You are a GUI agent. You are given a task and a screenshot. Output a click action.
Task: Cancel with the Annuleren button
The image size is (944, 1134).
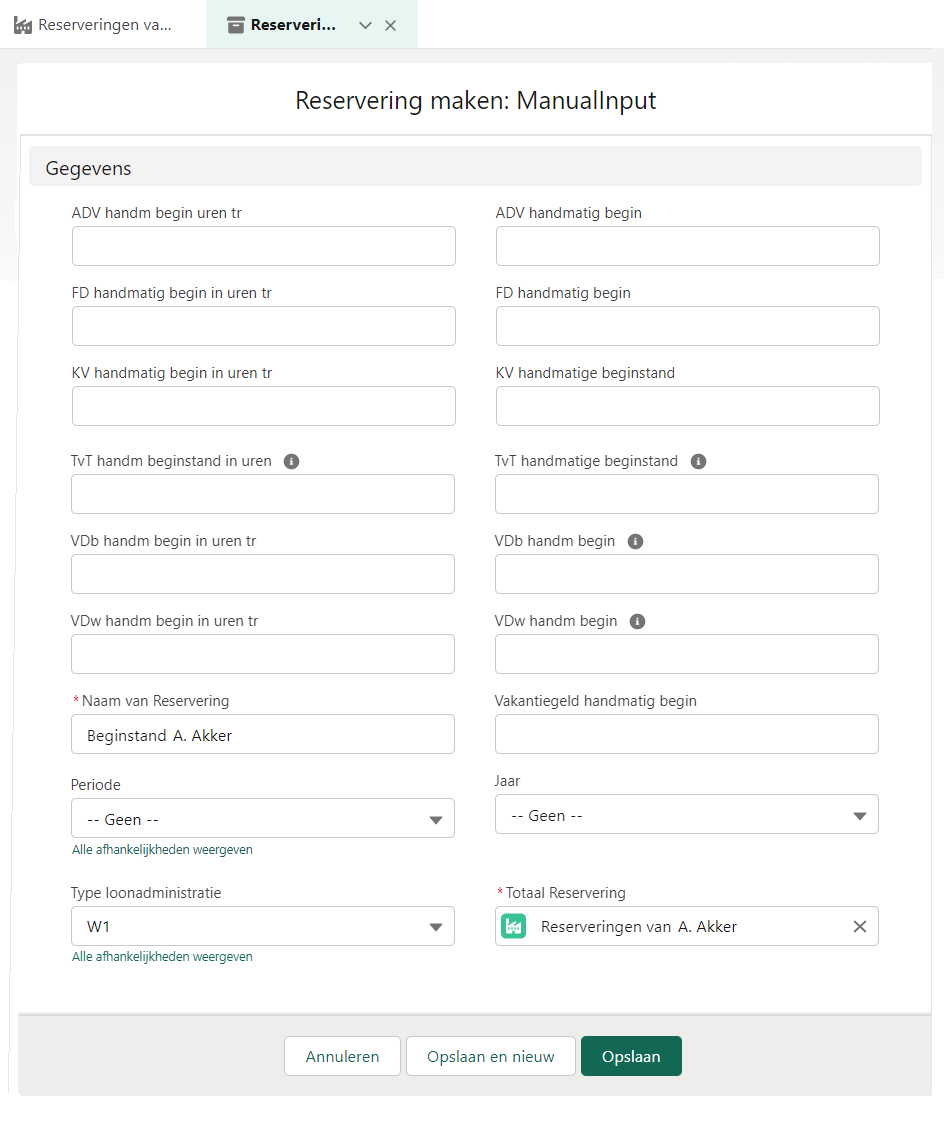pos(342,1056)
